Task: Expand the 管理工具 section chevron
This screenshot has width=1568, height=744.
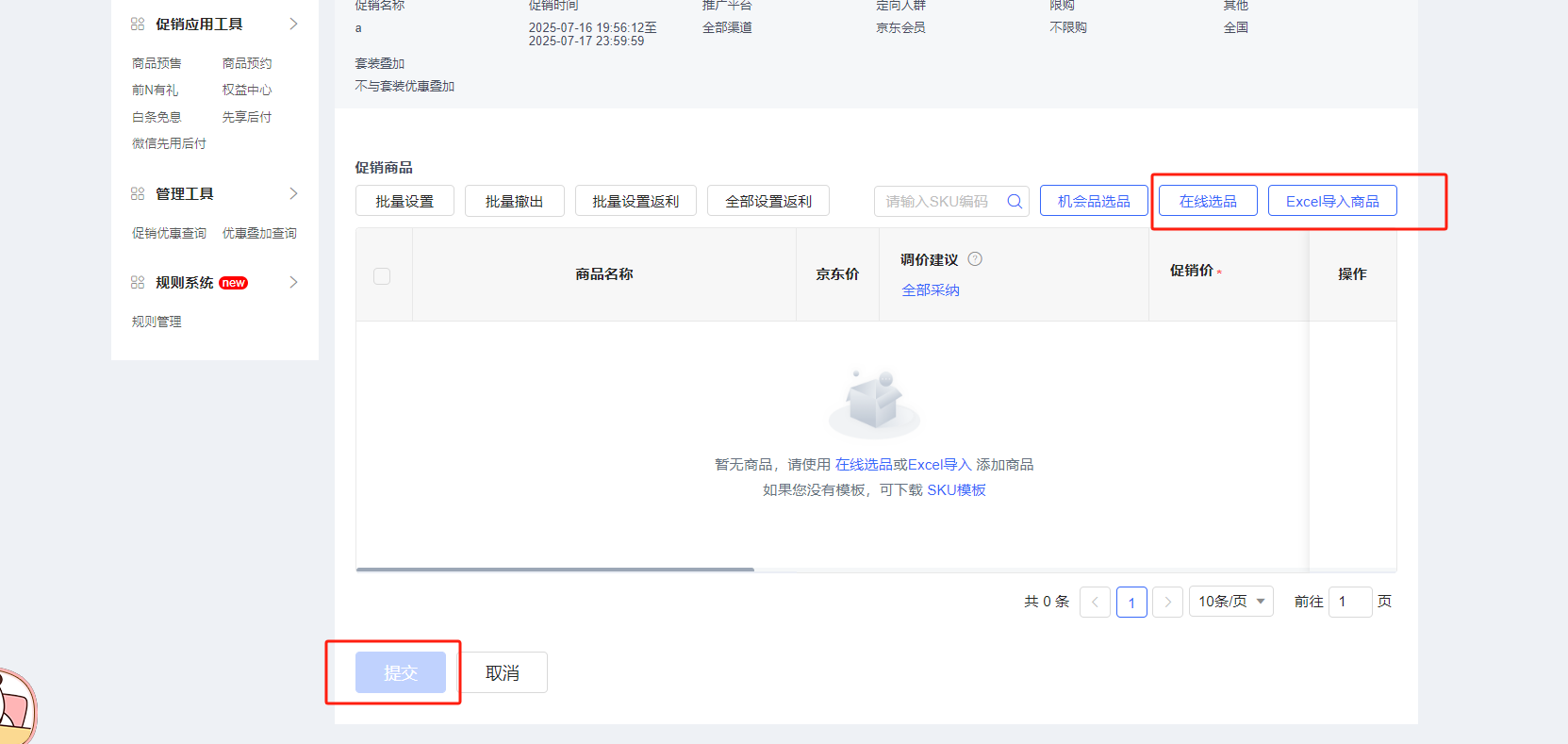Action: 293,193
